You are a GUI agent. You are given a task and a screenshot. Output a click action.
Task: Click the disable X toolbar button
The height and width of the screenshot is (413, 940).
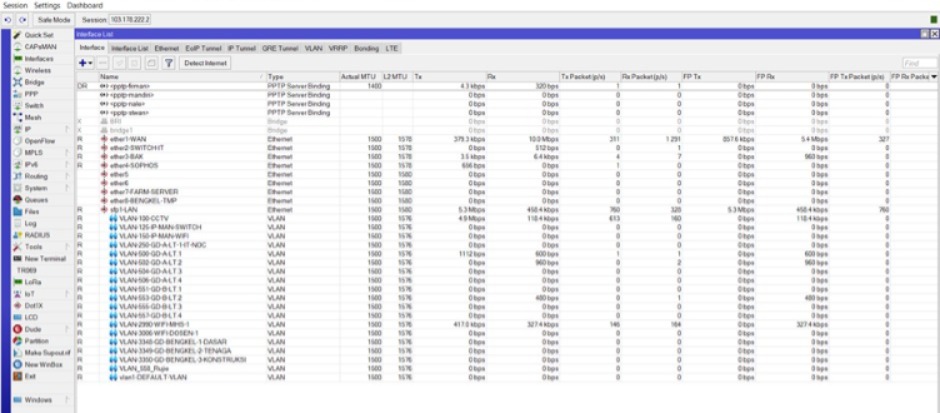point(134,64)
